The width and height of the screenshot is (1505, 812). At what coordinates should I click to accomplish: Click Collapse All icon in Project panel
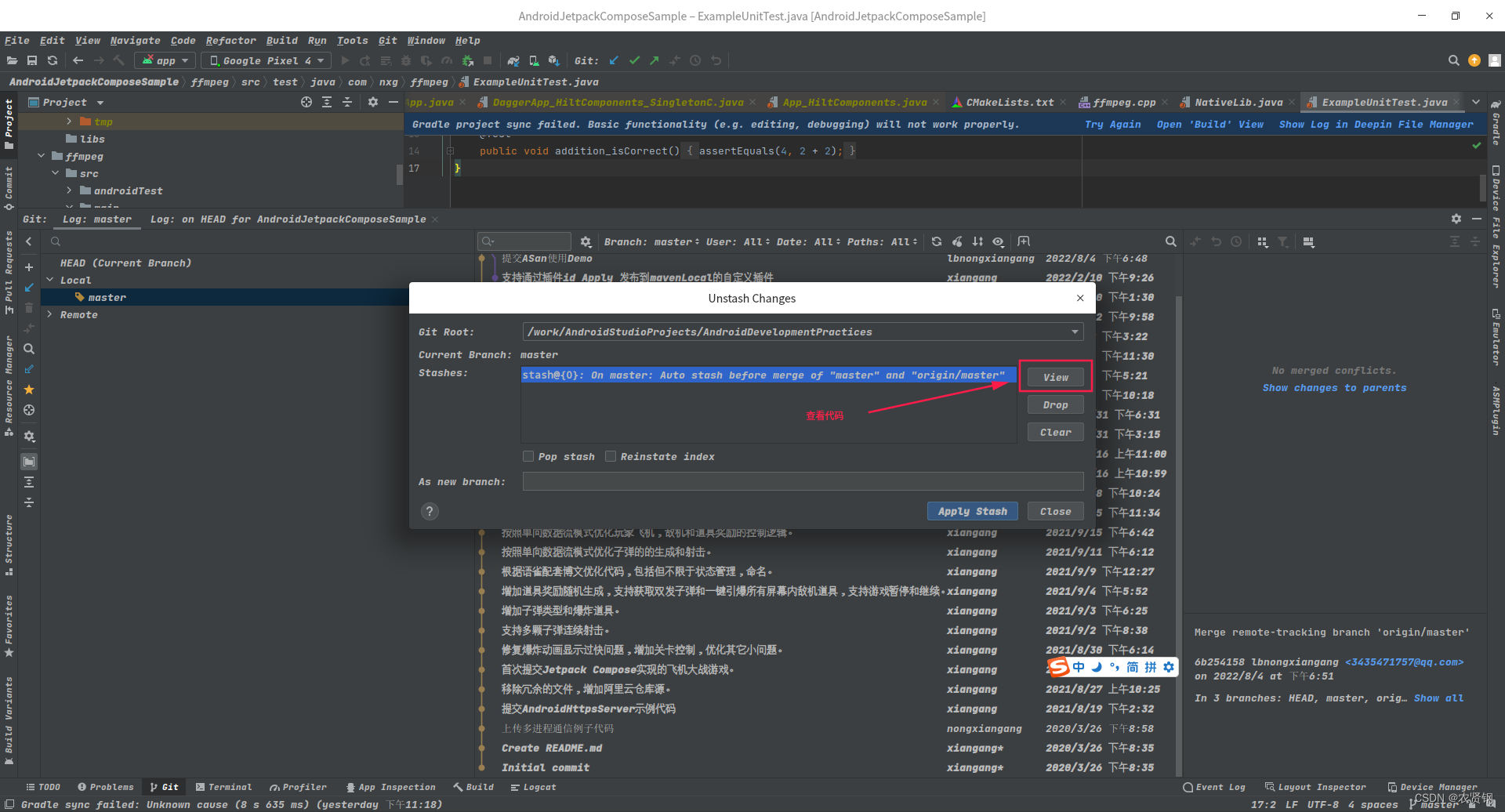347,102
